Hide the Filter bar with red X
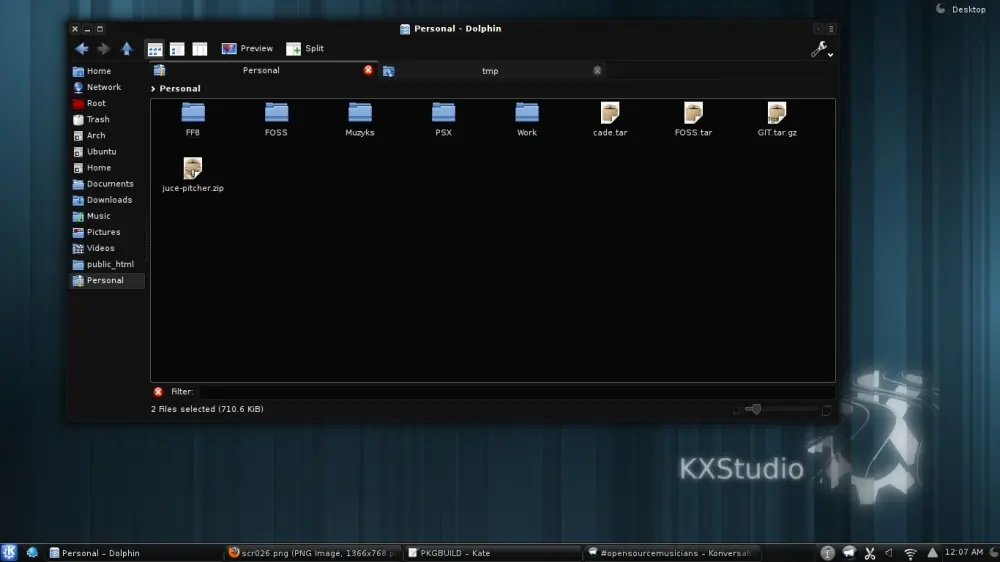Image resolution: width=1000 pixels, height=562 pixels. 158,392
